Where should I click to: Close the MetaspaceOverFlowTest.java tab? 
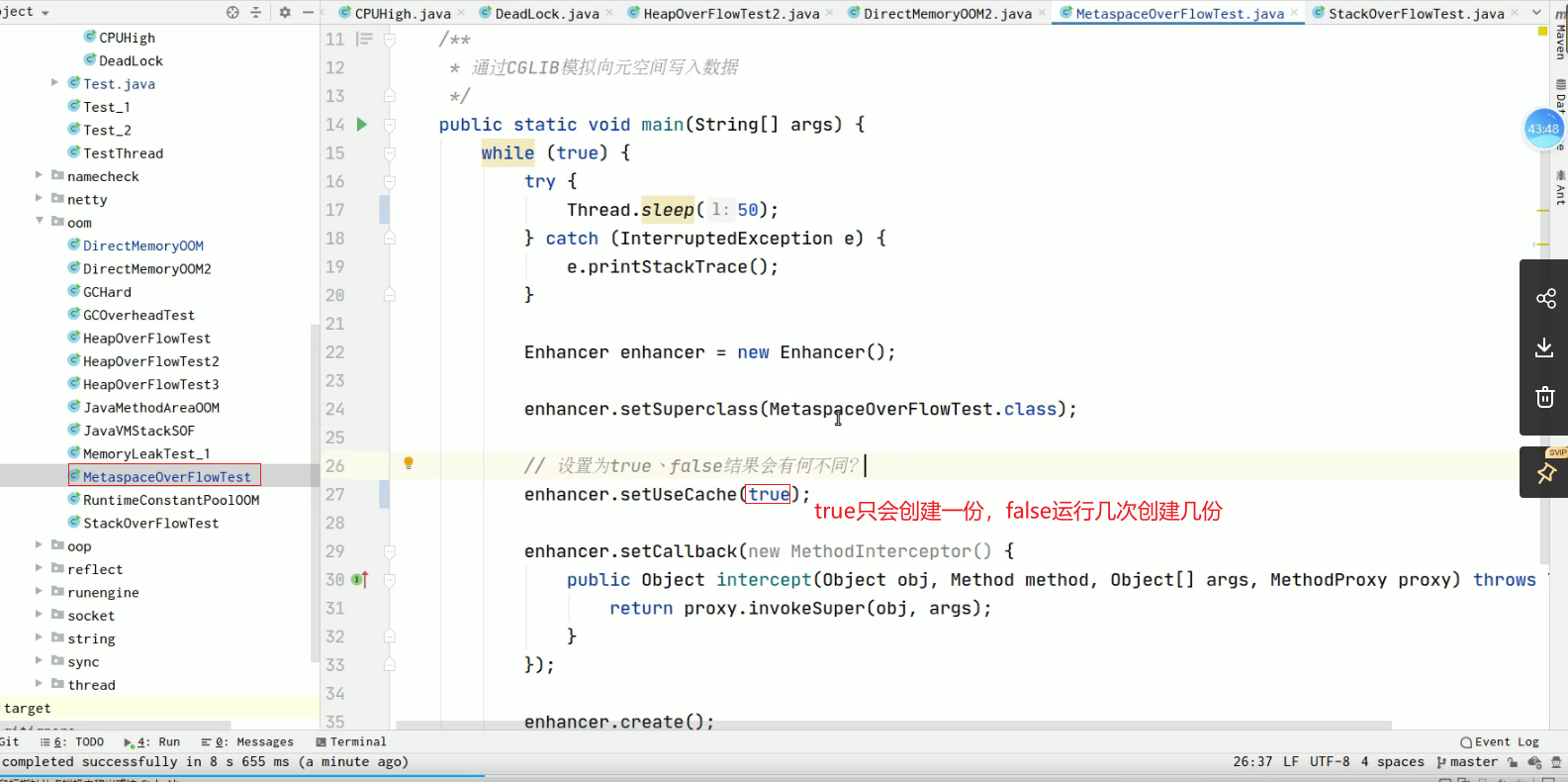[x=1294, y=13]
